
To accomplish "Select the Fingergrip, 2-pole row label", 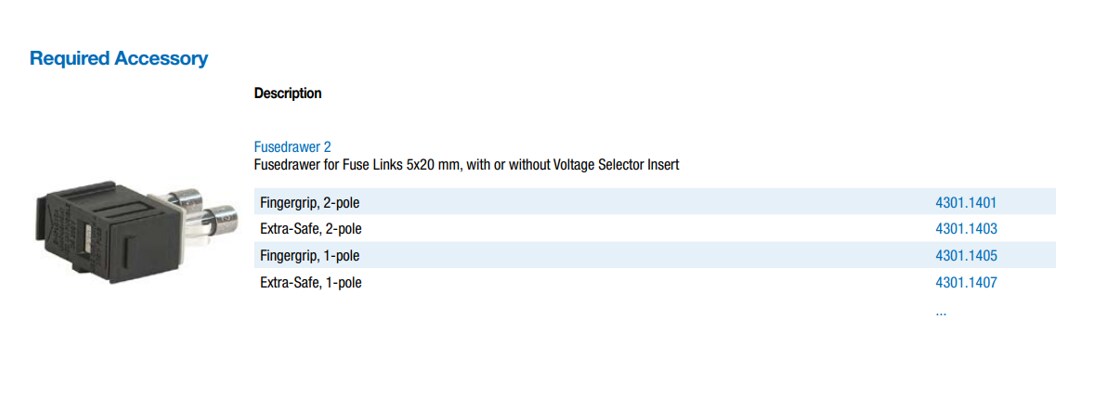I will coord(309,202).
